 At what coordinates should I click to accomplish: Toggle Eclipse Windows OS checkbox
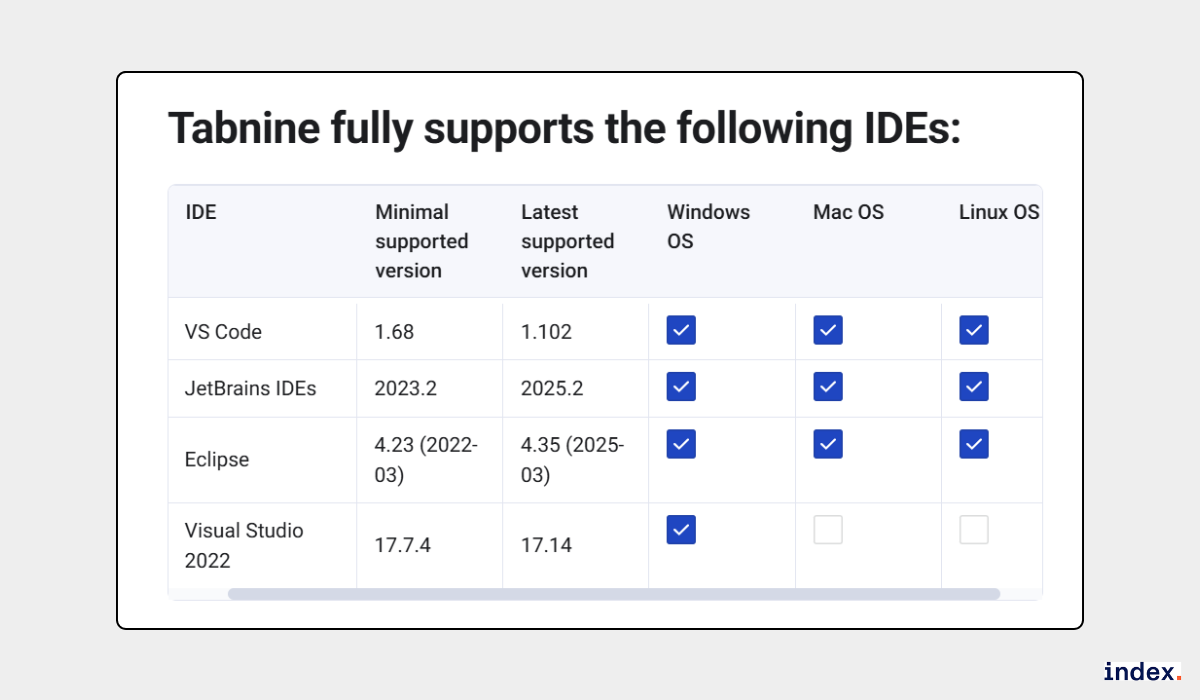[x=681, y=444]
